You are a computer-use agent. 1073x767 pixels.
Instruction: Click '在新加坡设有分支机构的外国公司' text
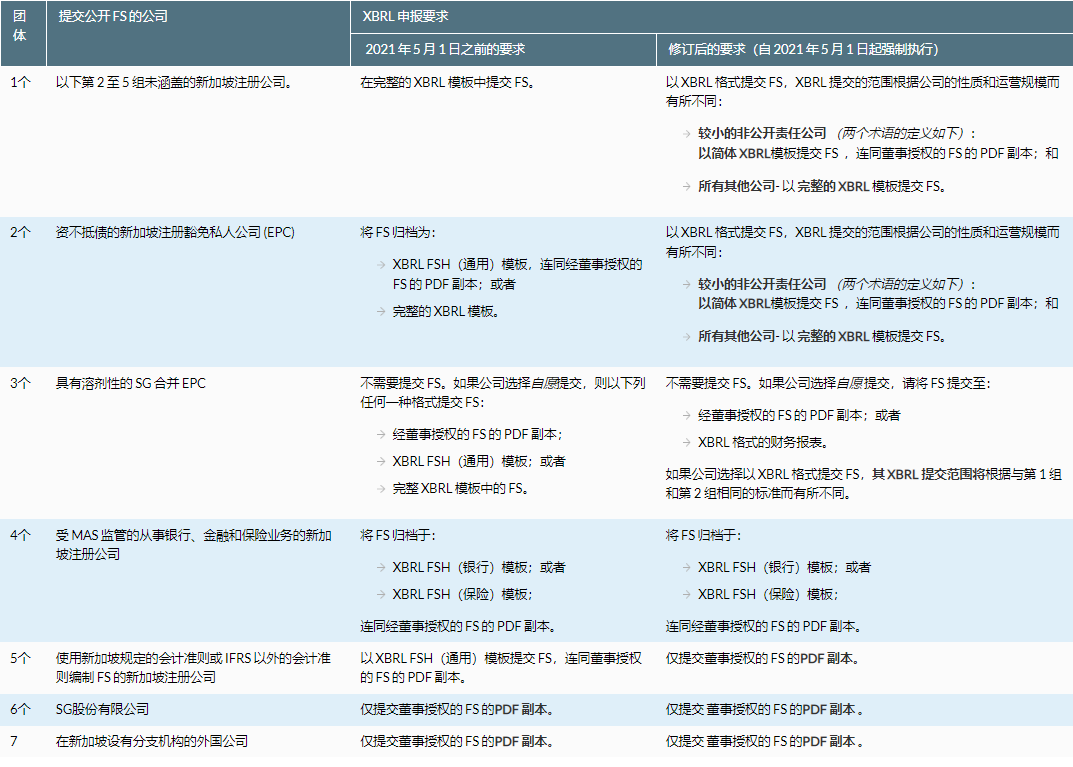[x=152, y=742]
